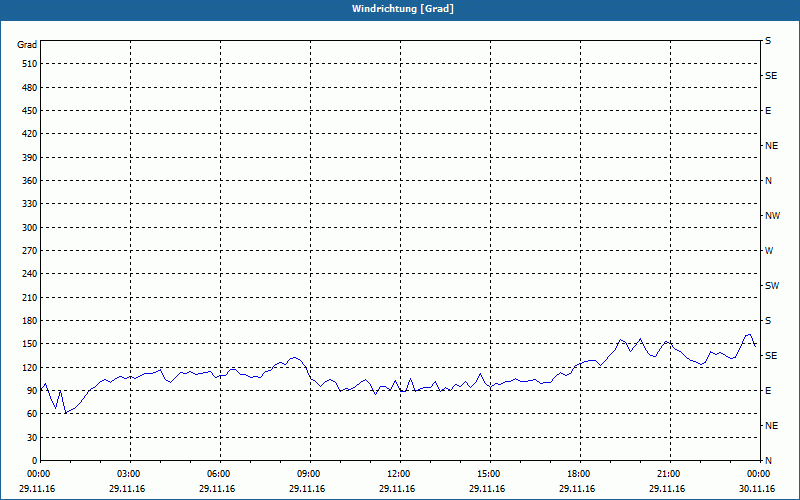Select the 30 y-axis value
Viewport: 800px width, 500px height.
[x=32, y=437]
